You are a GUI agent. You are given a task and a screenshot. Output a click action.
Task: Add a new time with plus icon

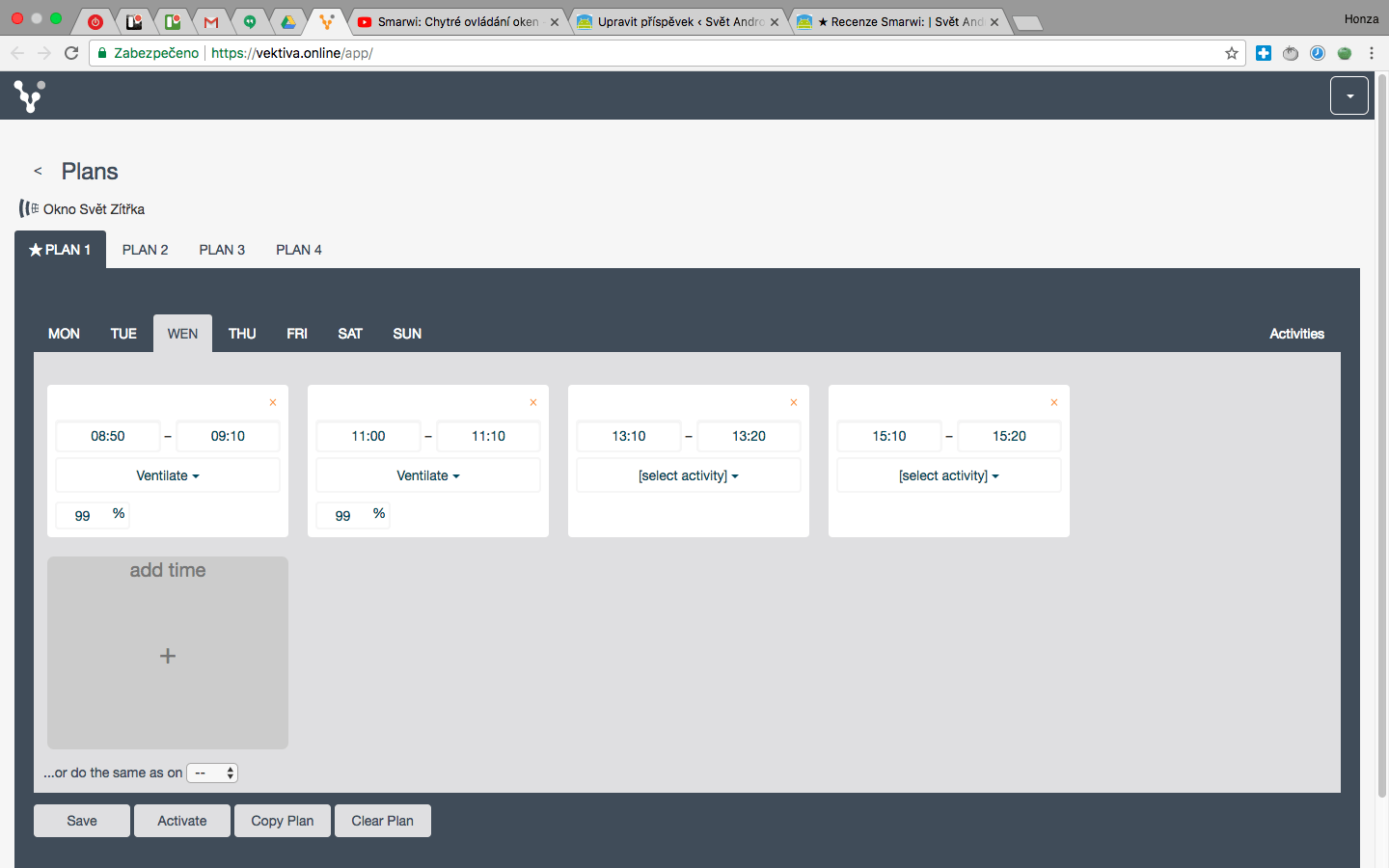point(168,656)
